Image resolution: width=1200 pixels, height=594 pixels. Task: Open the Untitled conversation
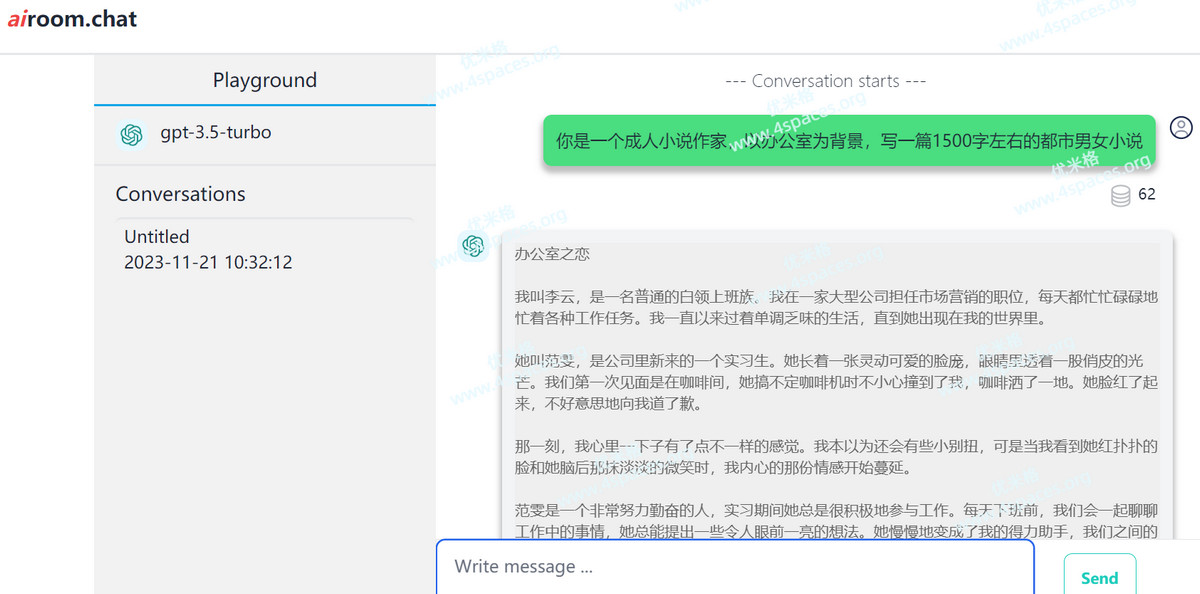157,237
